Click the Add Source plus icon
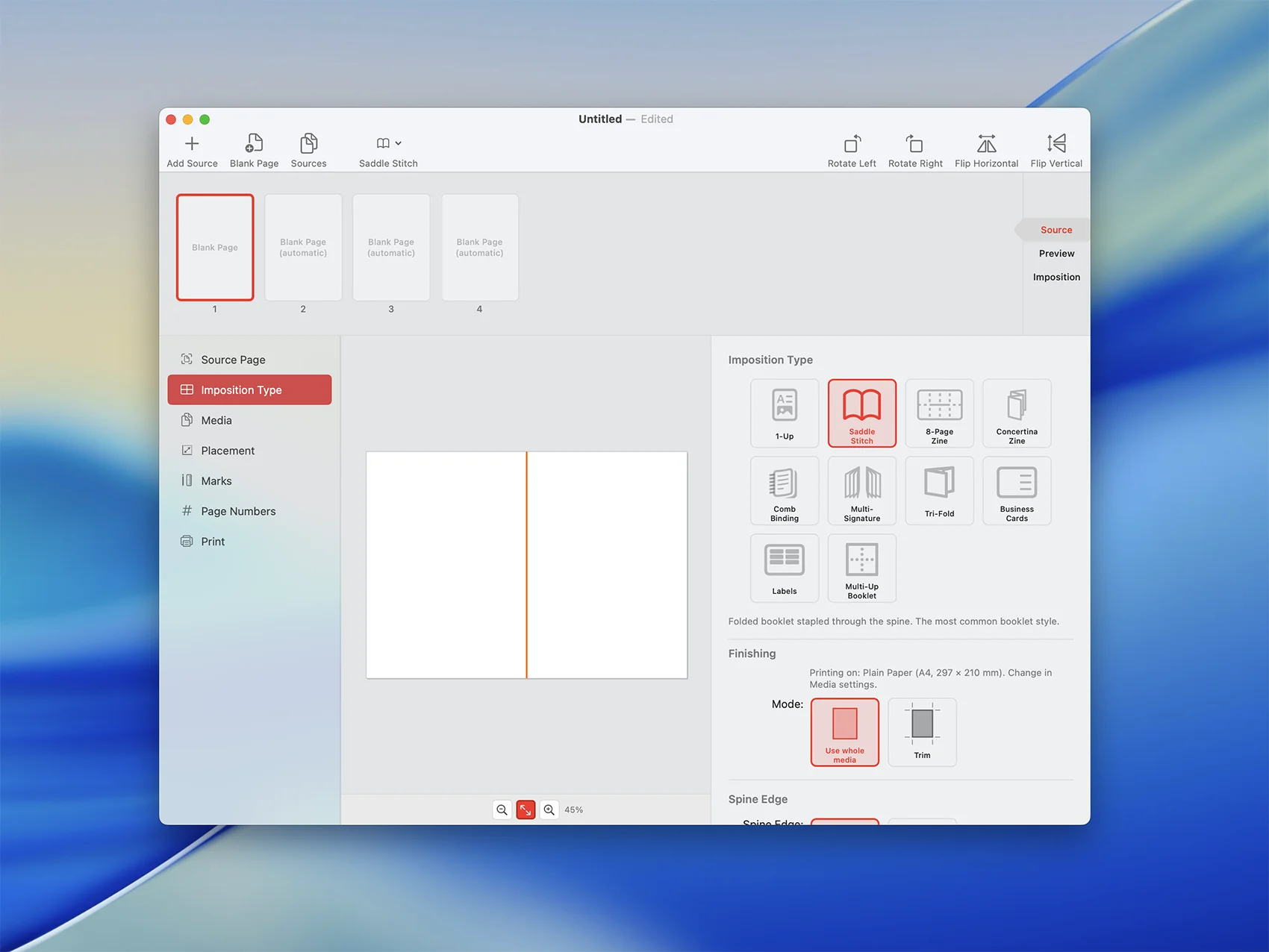This screenshot has height=952, width=1269. (192, 144)
